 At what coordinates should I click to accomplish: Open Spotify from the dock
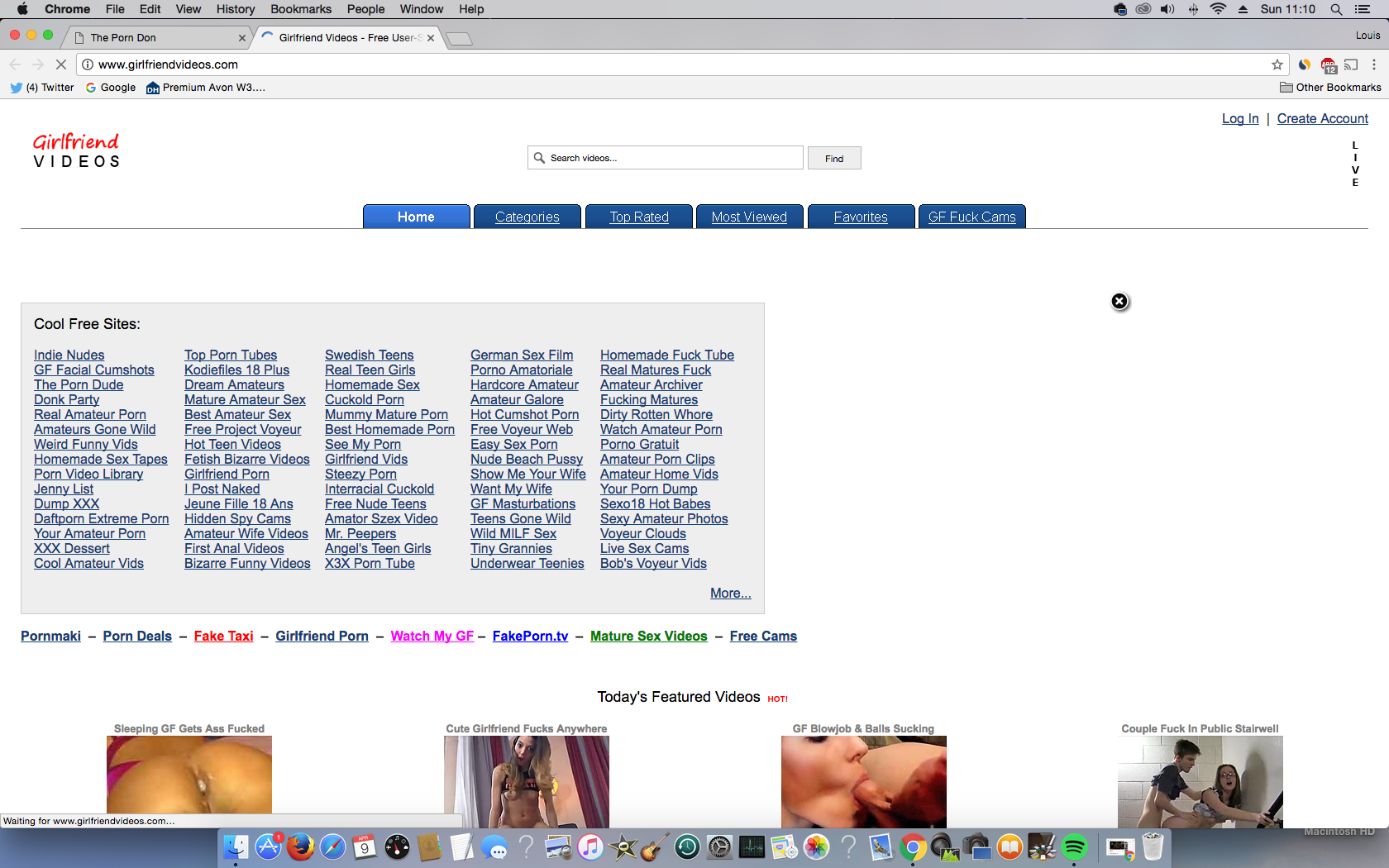(x=1074, y=847)
